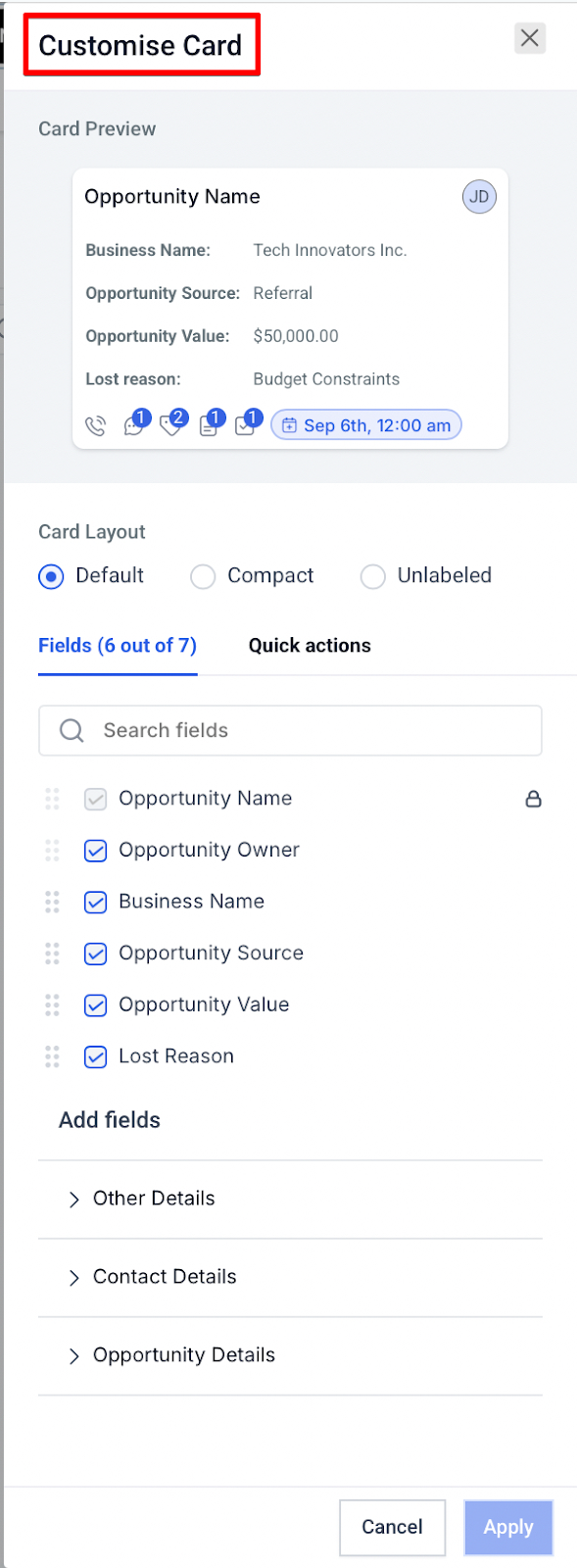The image size is (577, 1568).
Task: Click the notes icon in card preview
Action: point(211,423)
